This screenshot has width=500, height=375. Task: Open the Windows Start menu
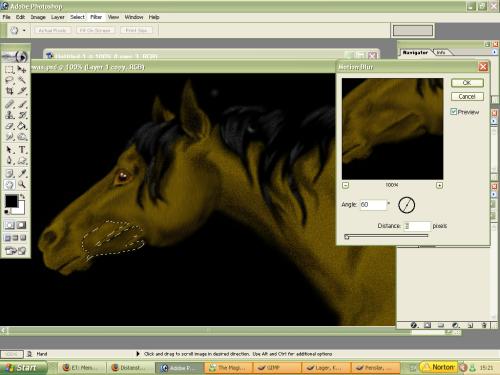tap(24, 368)
